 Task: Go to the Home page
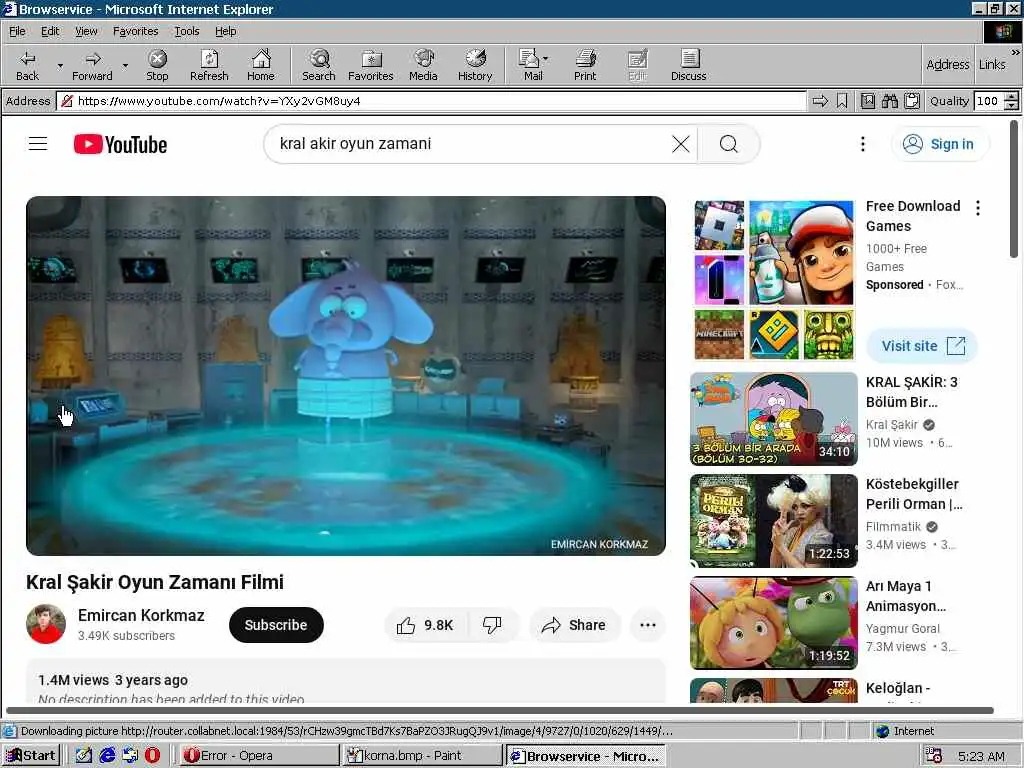tap(261, 65)
